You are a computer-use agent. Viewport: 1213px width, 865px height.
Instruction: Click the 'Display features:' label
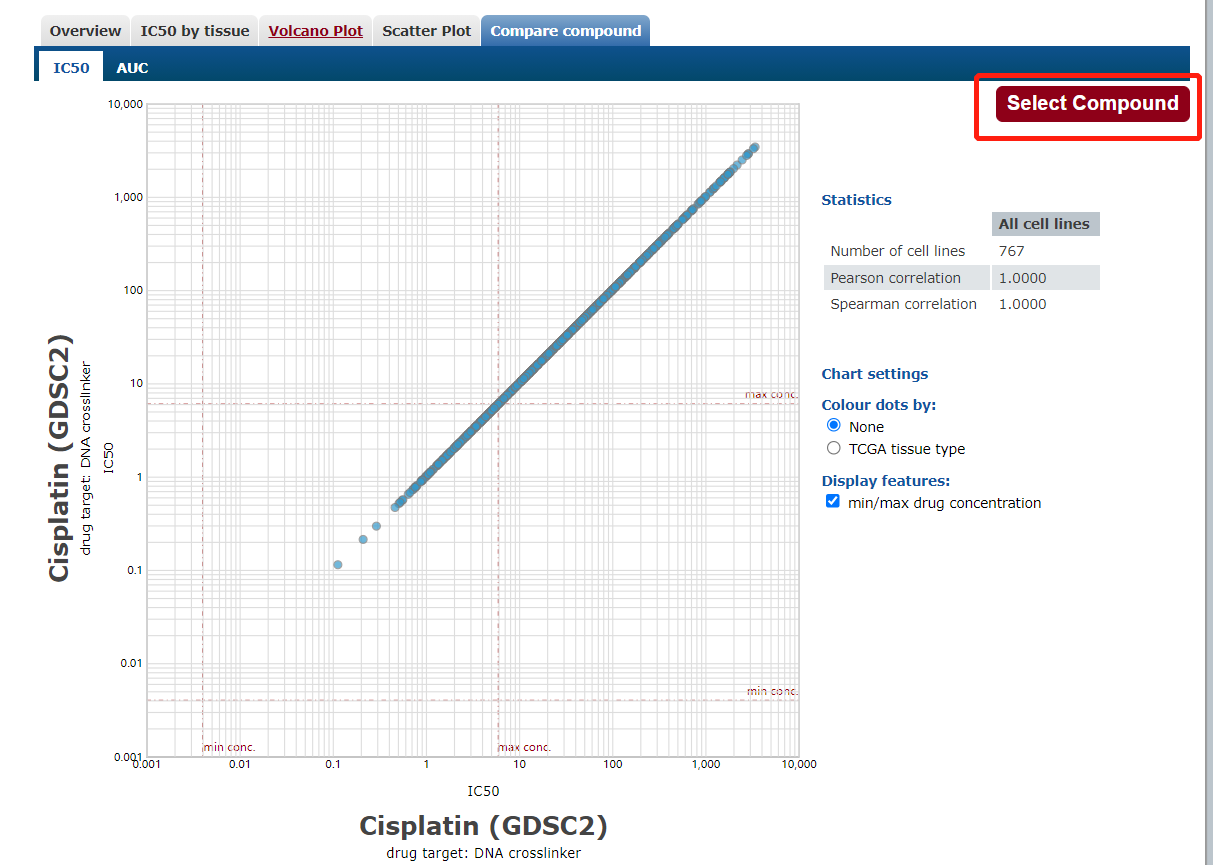pyautogui.click(x=886, y=481)
